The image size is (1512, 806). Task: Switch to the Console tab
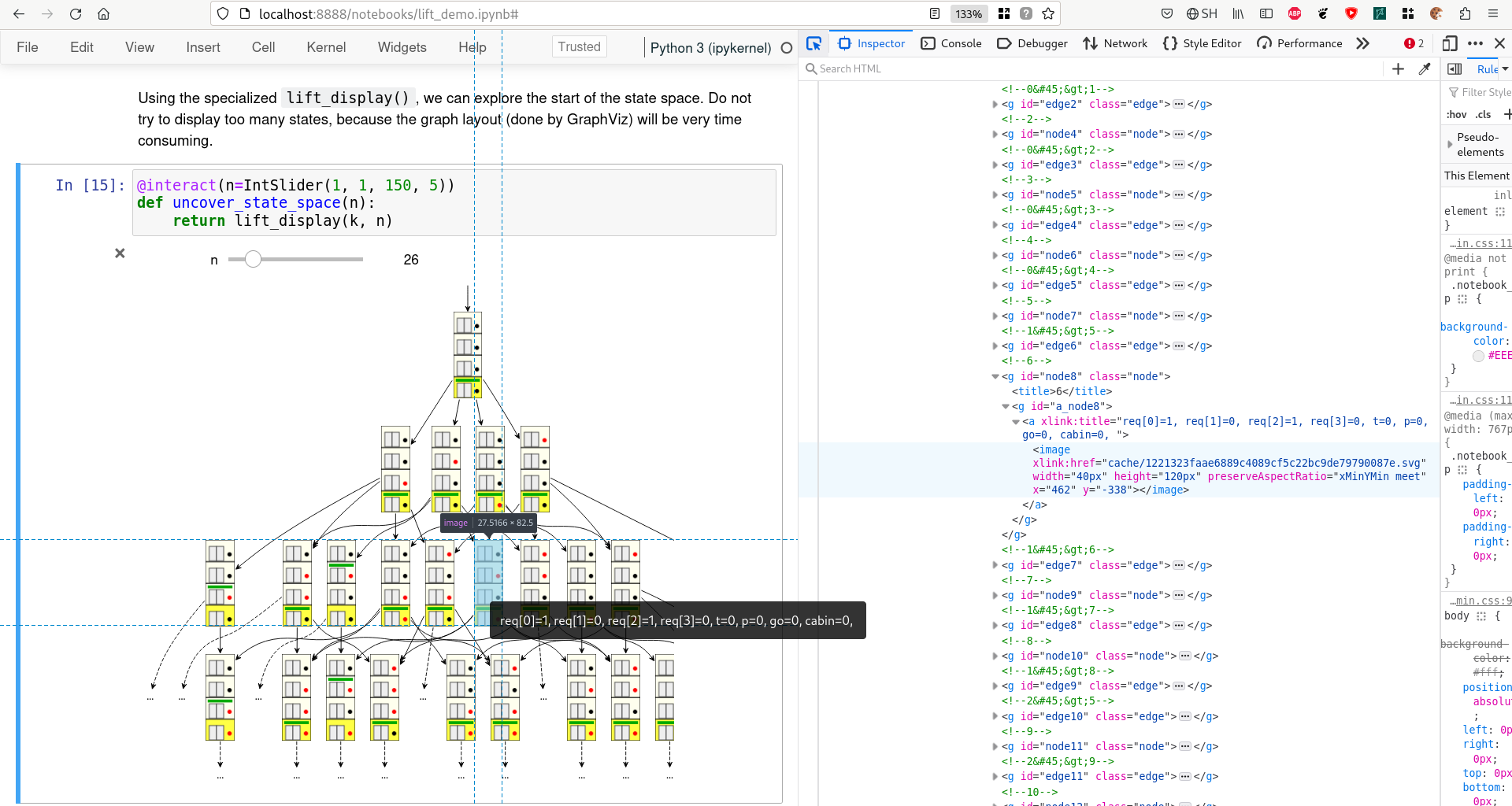point(951,43)
